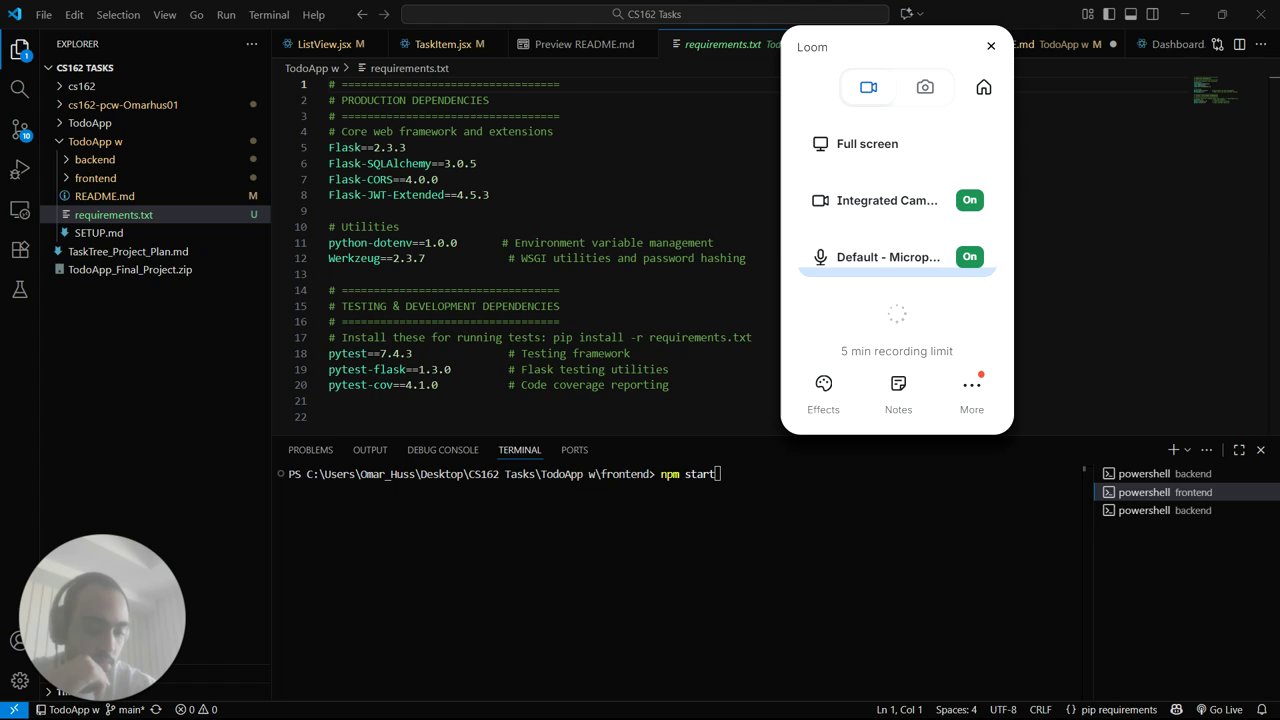Open the Source Control view with badge 10
The image size is (1280, 720).
tap(19, 129)
